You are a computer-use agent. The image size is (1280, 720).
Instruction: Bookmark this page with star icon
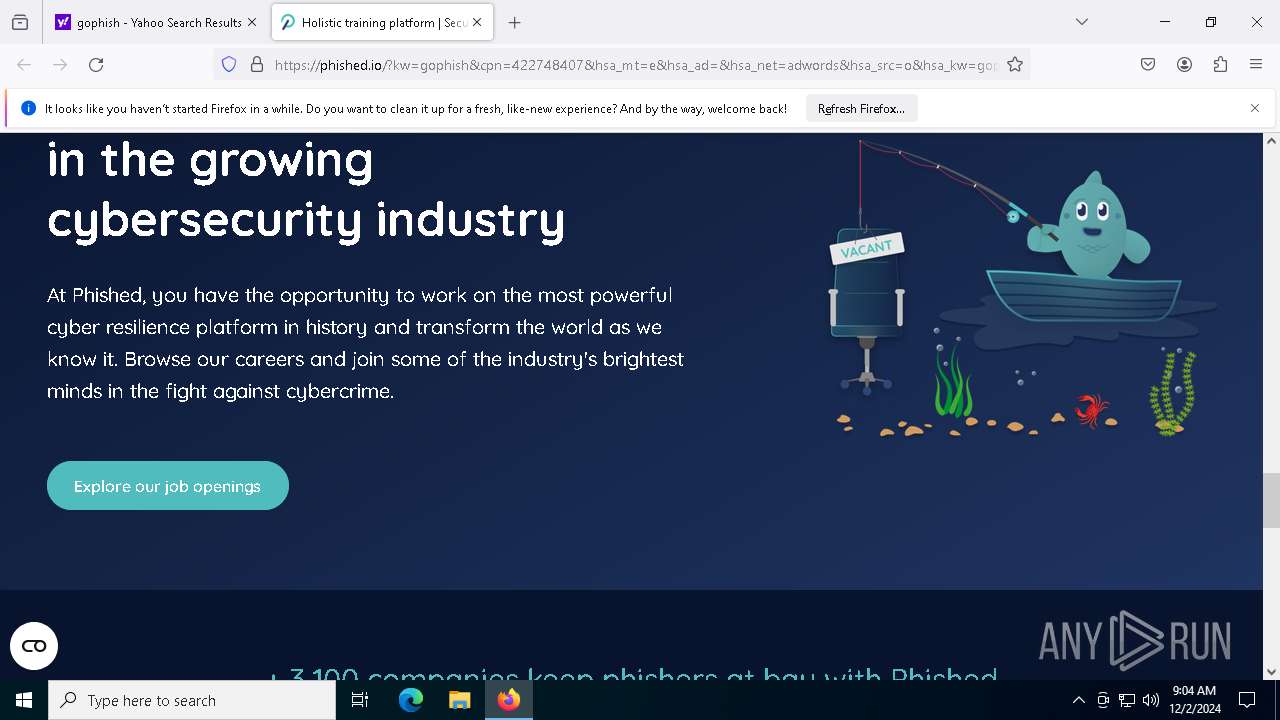click(1015, 64)
